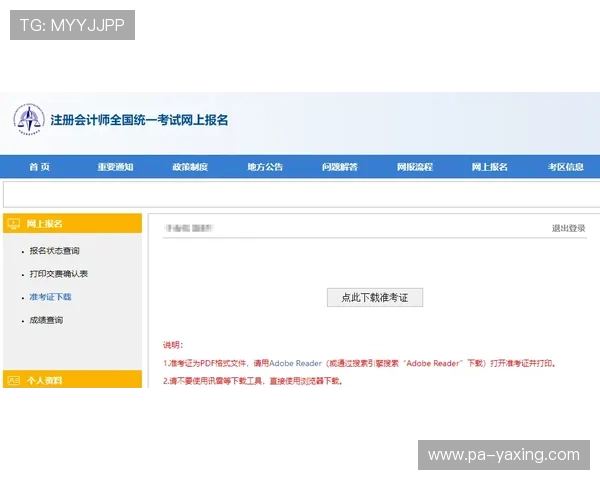Expand the 个人资料 sidebar section
This screenshot has height=480, width=600.
72,379
